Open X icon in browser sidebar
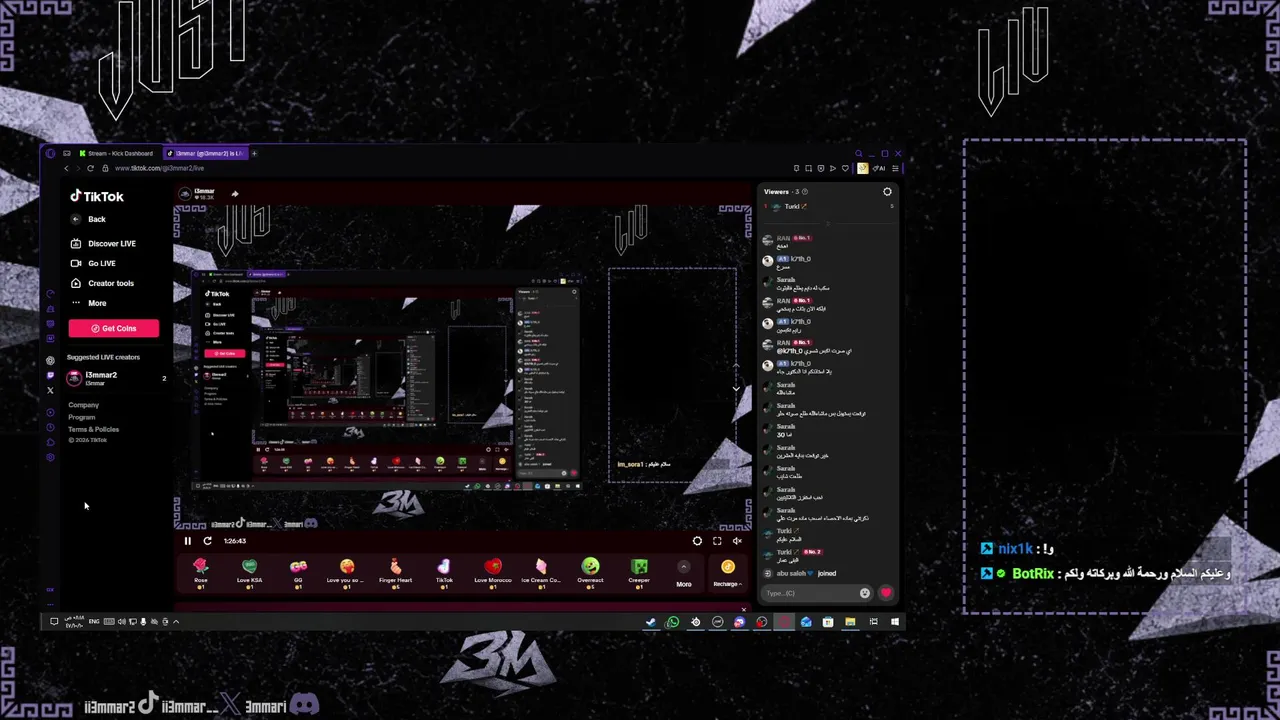 click(50, 390)
